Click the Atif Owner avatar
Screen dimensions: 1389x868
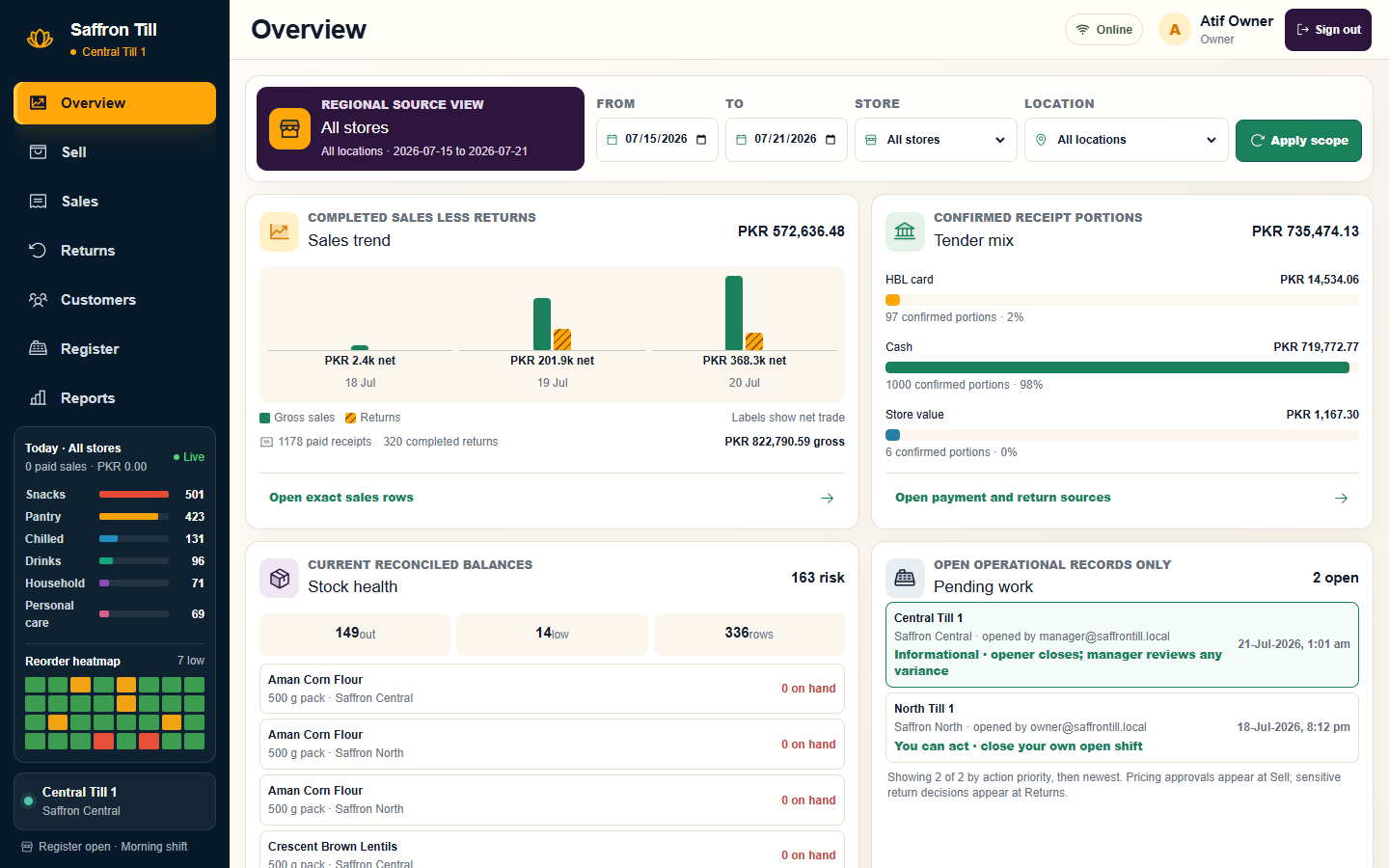(1174, 30)
